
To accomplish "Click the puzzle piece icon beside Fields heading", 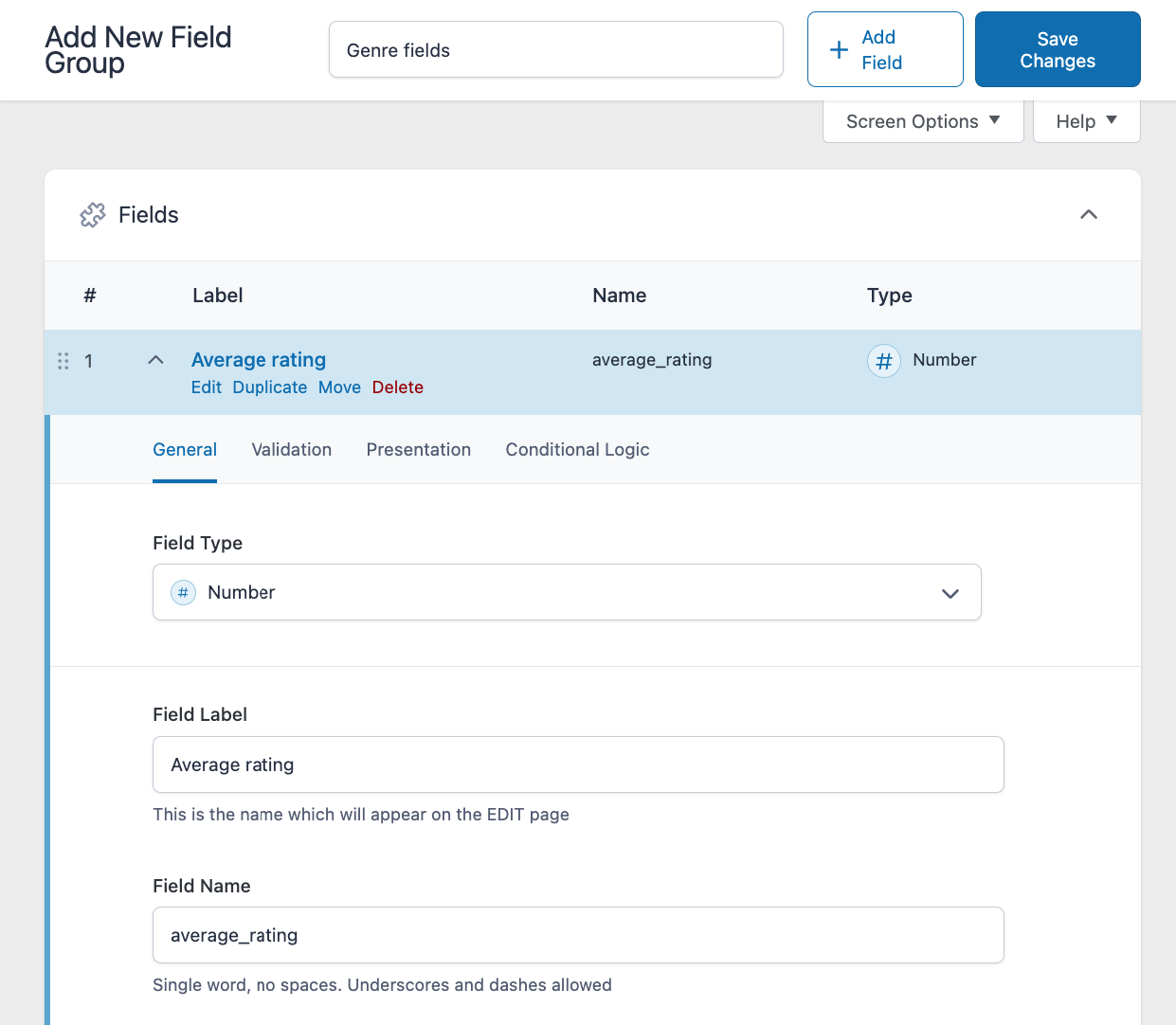I will pyautogui.click(x=92, y=214).
